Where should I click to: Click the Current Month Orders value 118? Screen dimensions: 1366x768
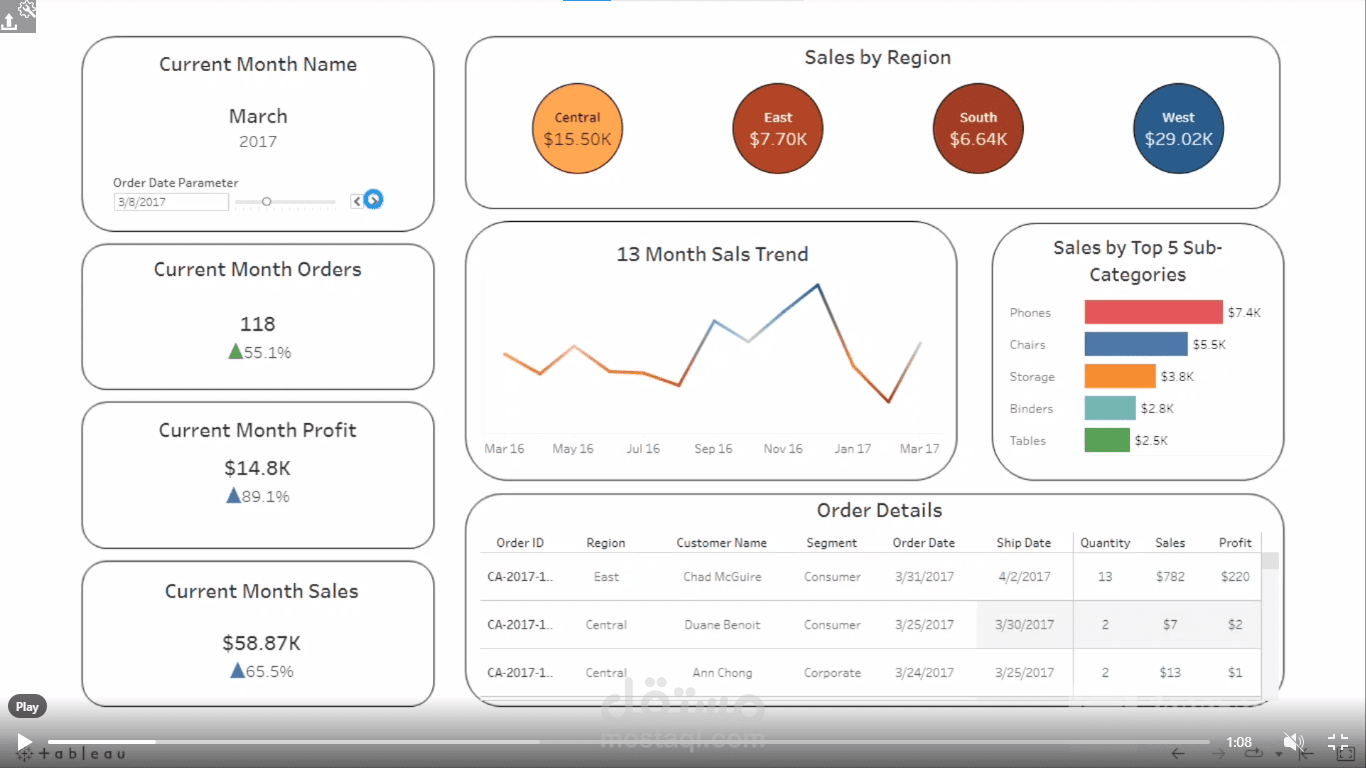click(258, 324)
